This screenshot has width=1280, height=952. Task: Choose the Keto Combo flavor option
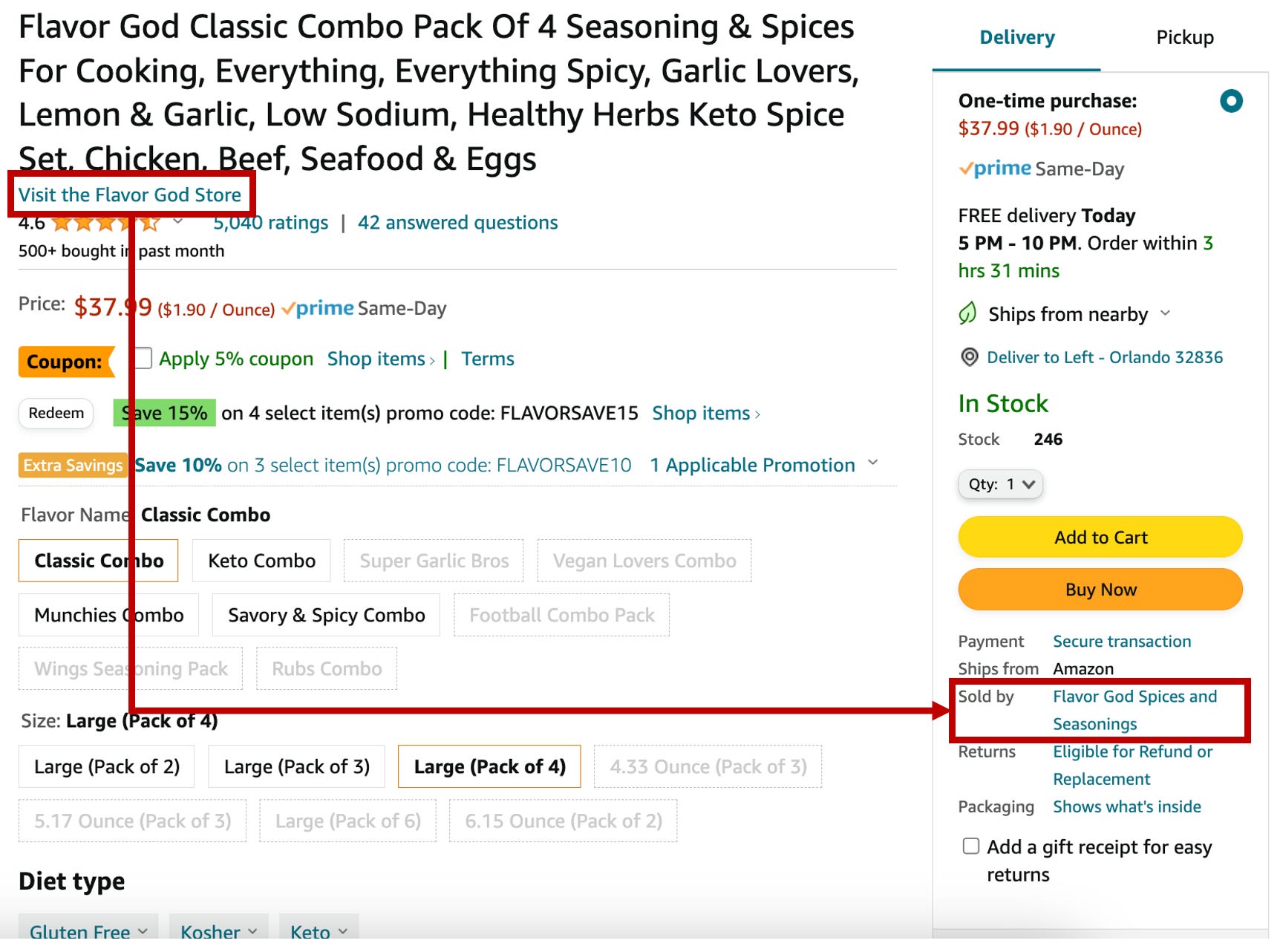coord(261,561)
